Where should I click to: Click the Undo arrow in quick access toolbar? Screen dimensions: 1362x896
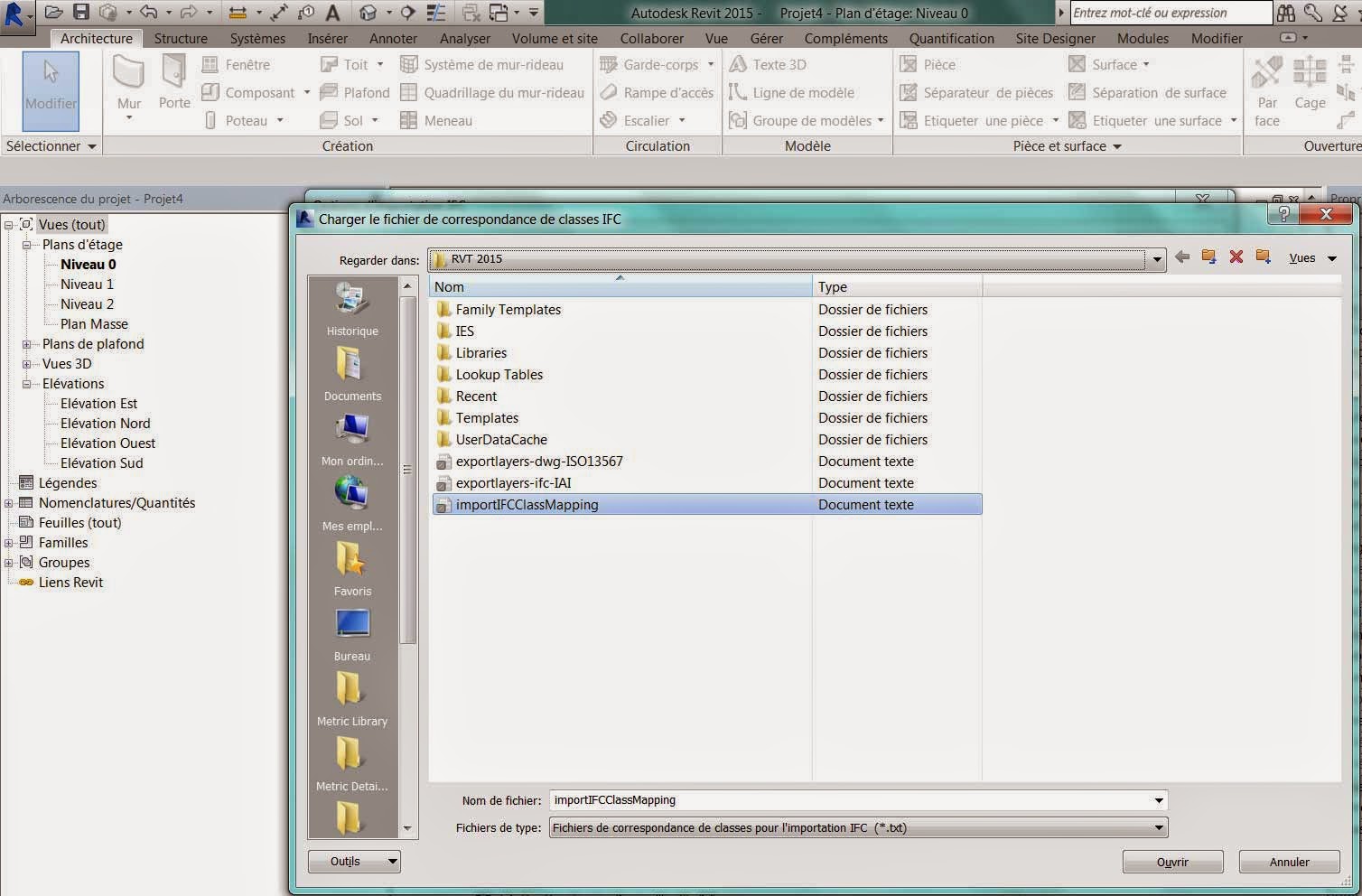tap(149, 13)
